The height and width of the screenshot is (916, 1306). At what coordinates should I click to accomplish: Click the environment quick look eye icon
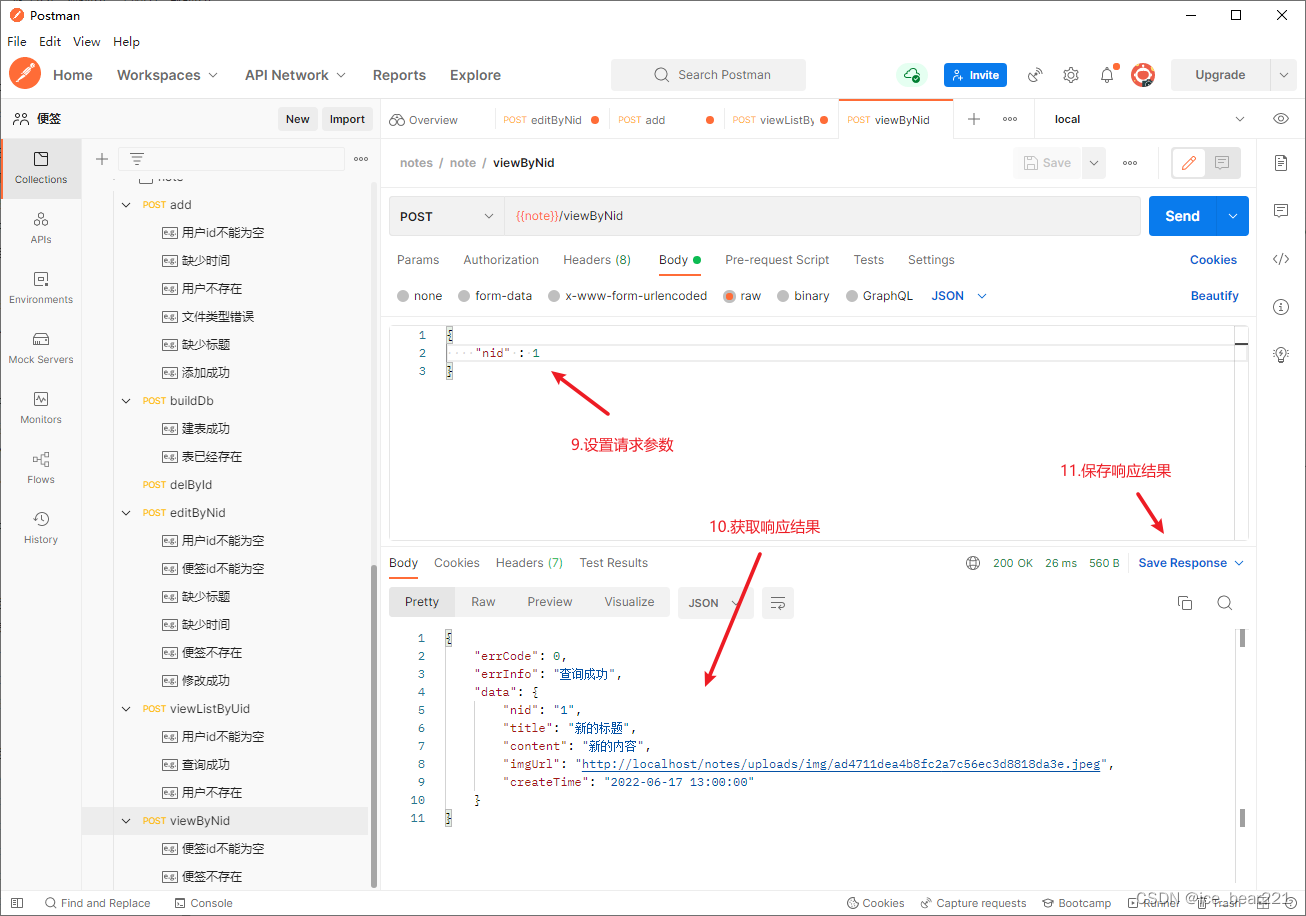[x=1281, y=119]
